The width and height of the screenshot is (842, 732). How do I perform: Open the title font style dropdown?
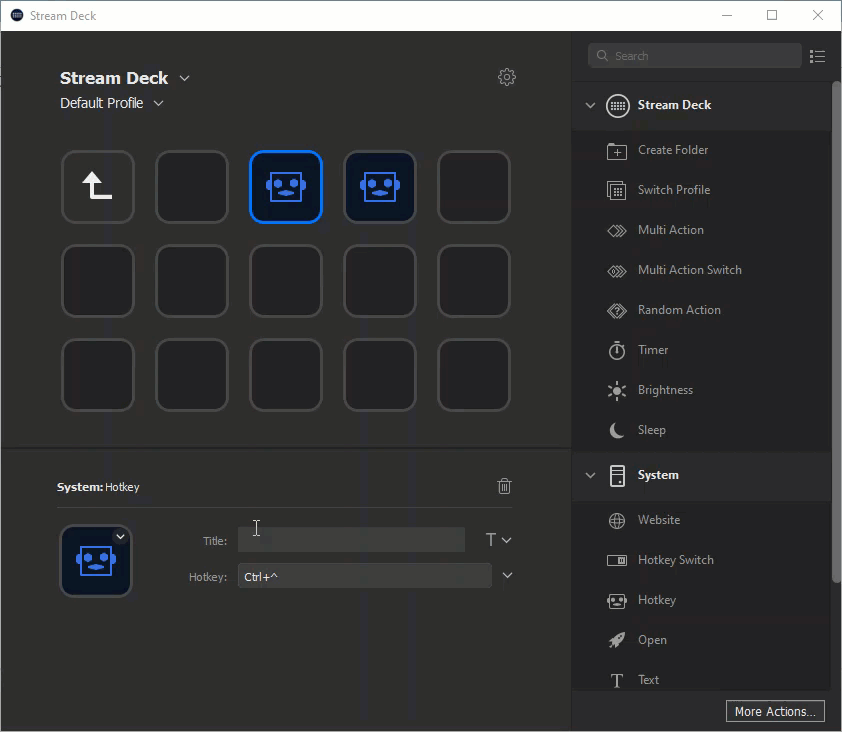pyautogui.click(x=498, y=540)
